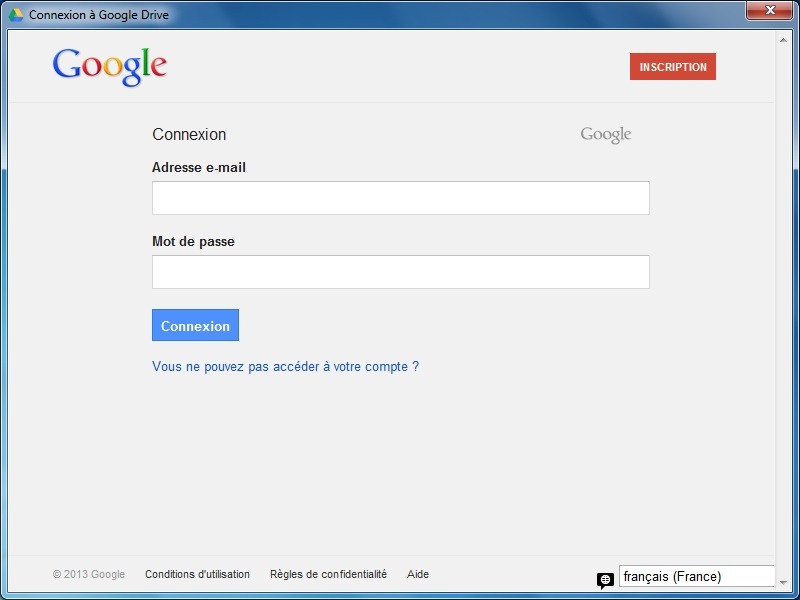The height and width of the screenshot is (600, 800).
Task: Click the vertical scrollbar track
Action: pyautogui.click(x=783, y=300)
